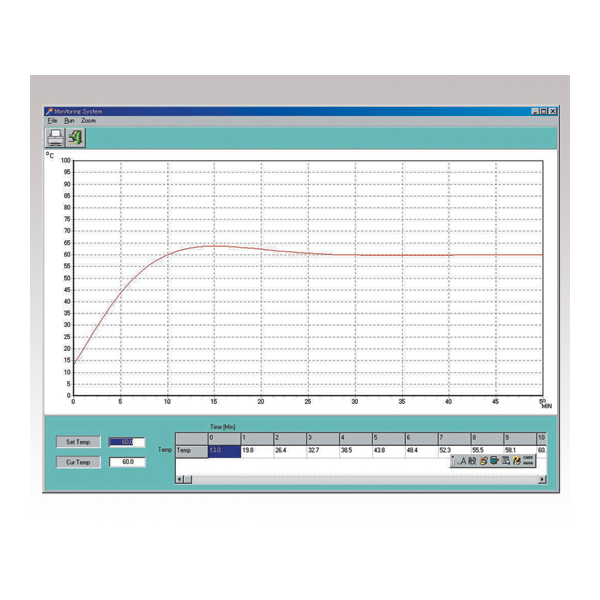Select the 55.5 temperature cell
600x600 pixels.
pyautogui.click(x=487, y=451)
